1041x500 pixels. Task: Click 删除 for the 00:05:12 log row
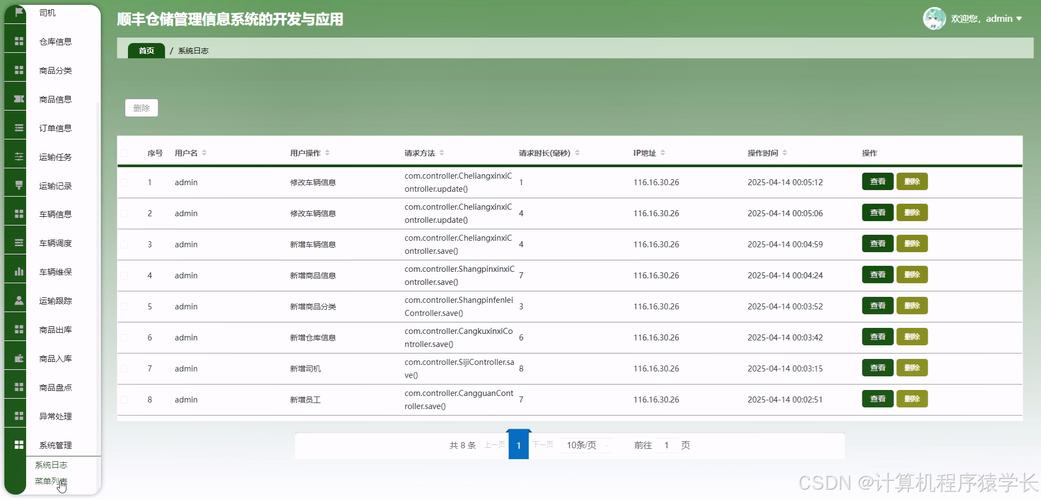click(912, 181)
